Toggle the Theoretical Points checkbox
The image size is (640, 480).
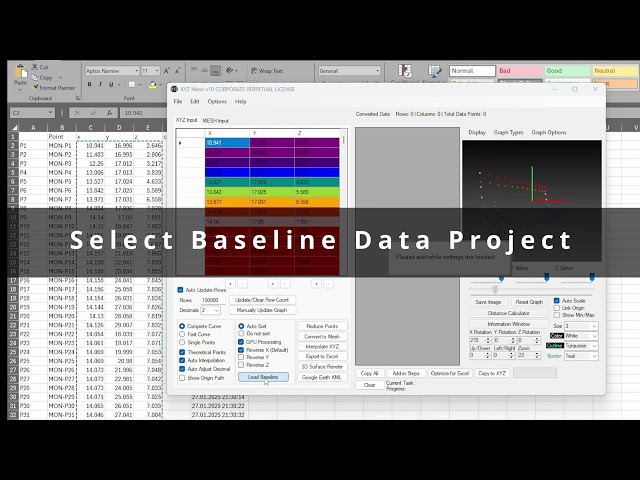click(182, 352)
